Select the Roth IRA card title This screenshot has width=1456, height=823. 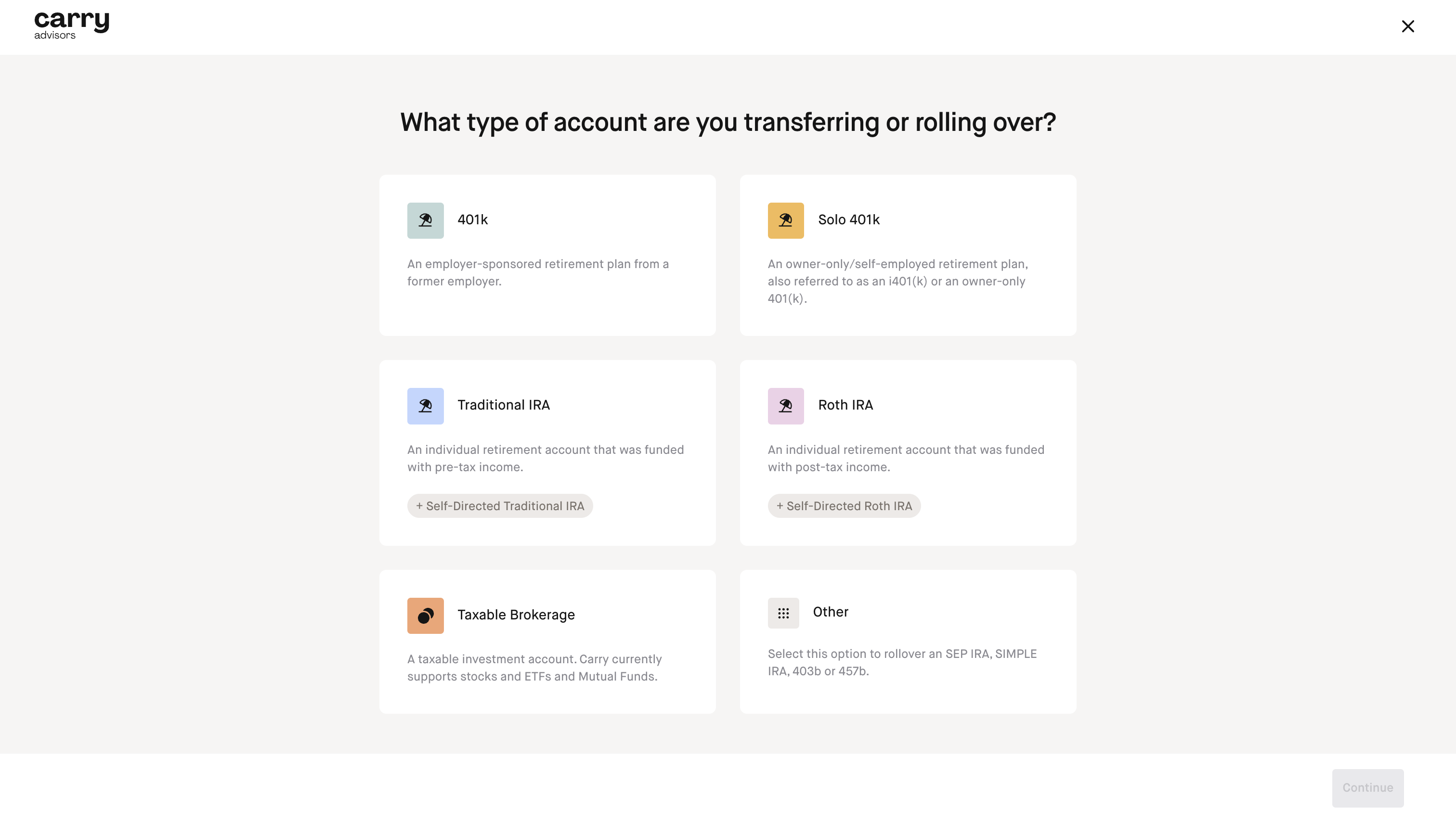pos(845,405)
